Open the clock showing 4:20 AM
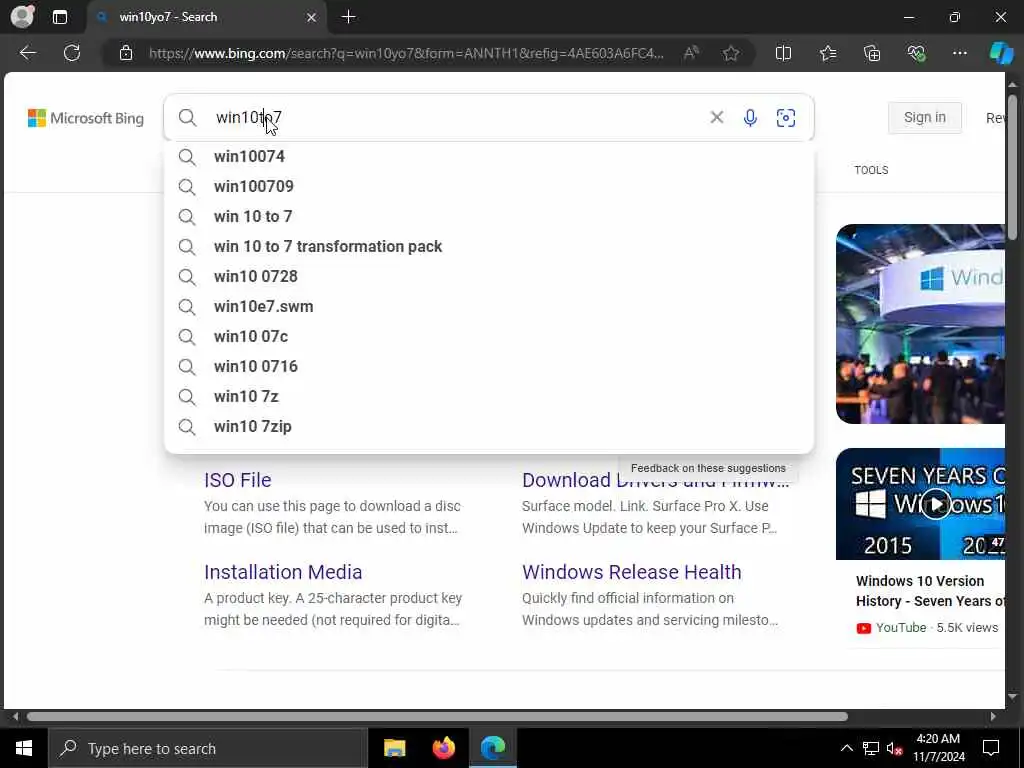Viewport: 1024px width, 768px height. pos(938,748)
